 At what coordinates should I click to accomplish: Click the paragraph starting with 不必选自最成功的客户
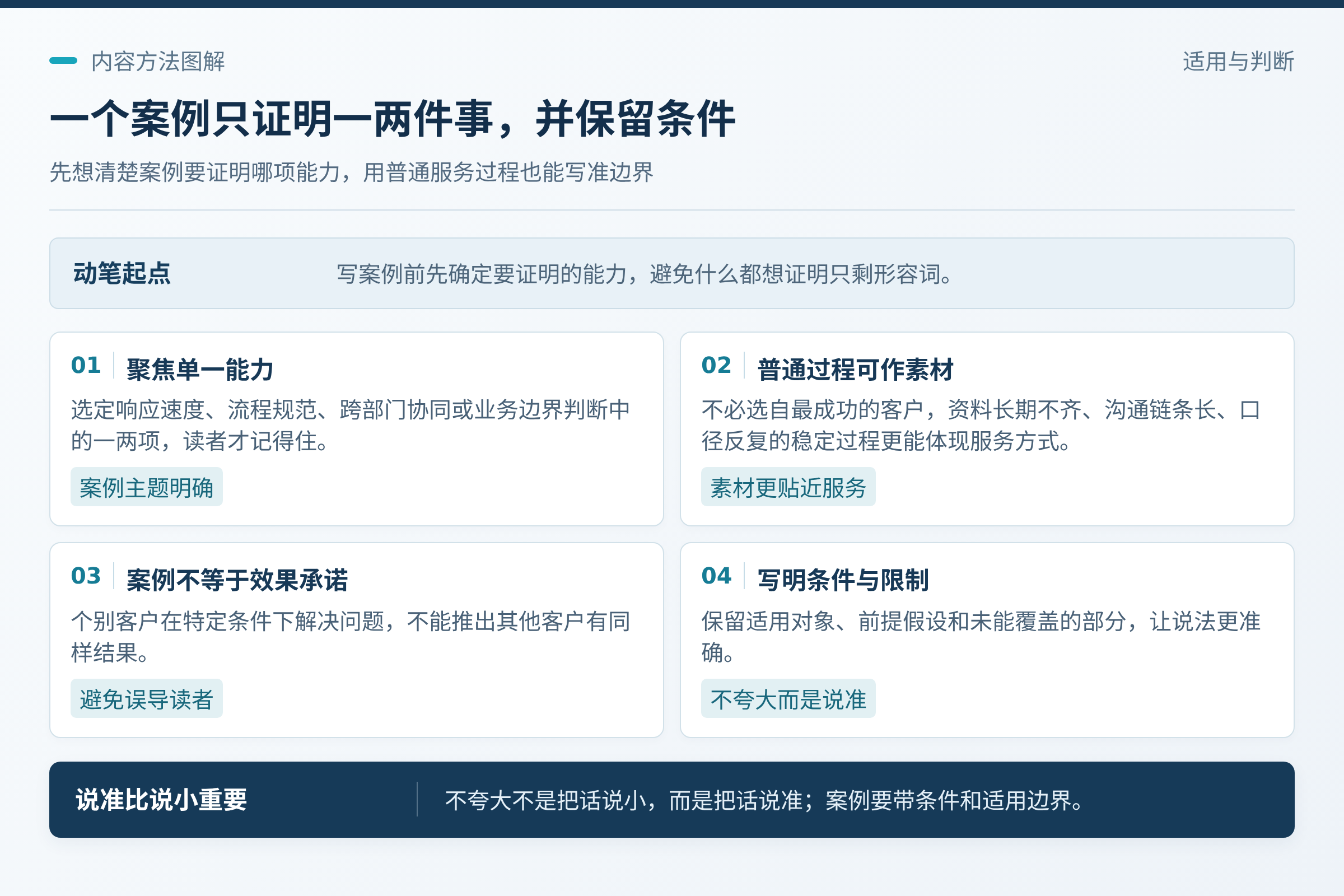[981, 425]
